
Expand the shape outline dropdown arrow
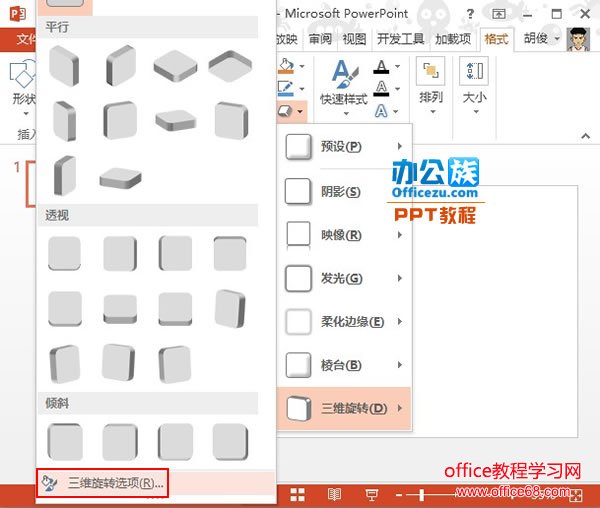[x=302, y=89]
